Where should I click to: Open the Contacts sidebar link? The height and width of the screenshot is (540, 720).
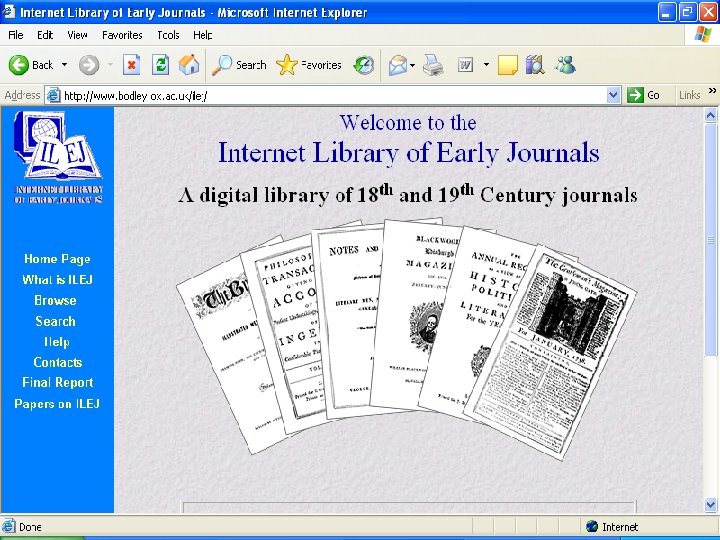(x=57, y=362)
